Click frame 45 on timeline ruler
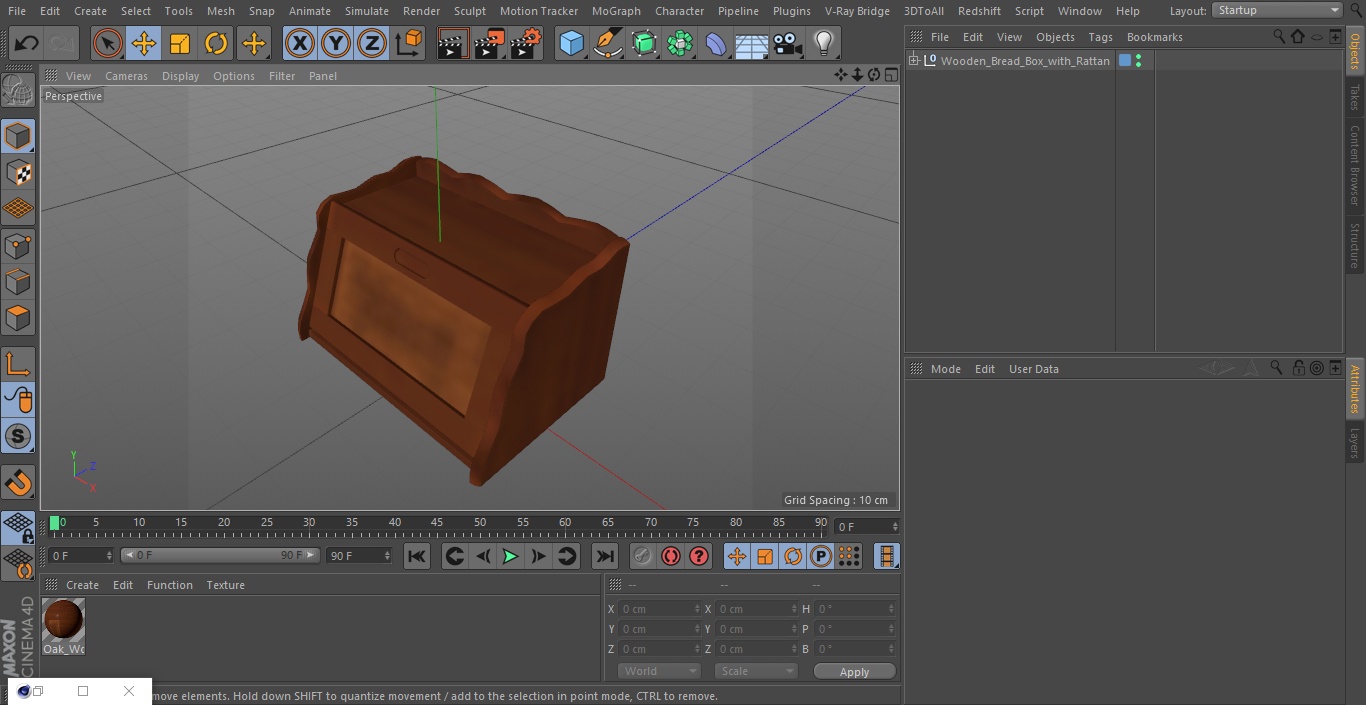The image size is (1366, 705). click(x=437, y=523)
